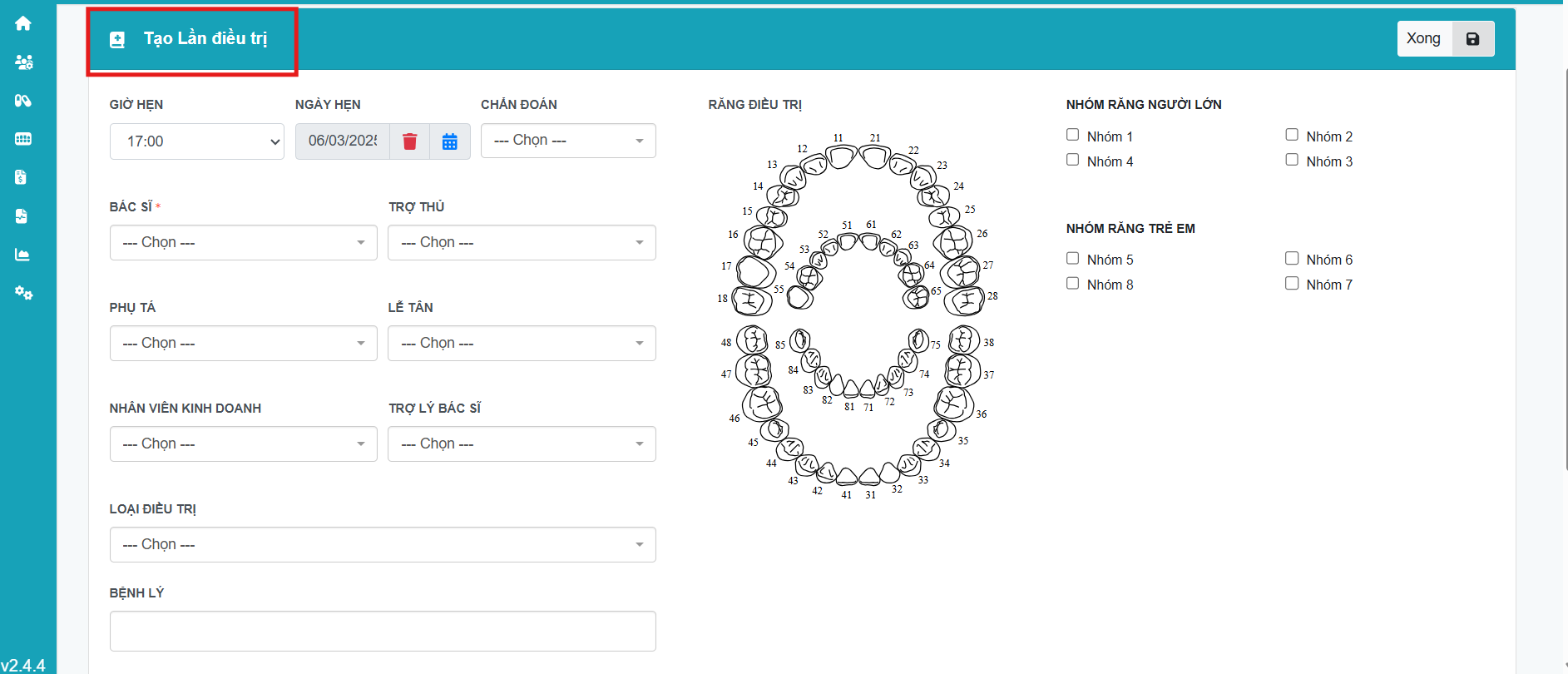Viewport: 1568px width, 674px height.
Task: Toggle the Nhóm 7 checkbox
Action: [x=1292, y=284]
